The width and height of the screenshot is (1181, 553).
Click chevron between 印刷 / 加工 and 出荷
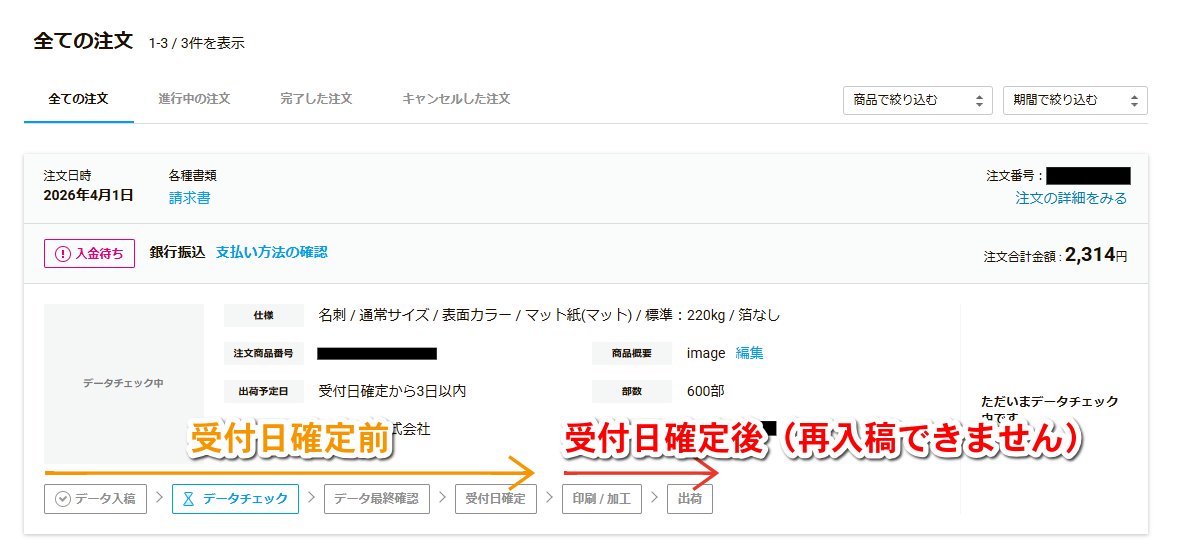tap(654, 498)
